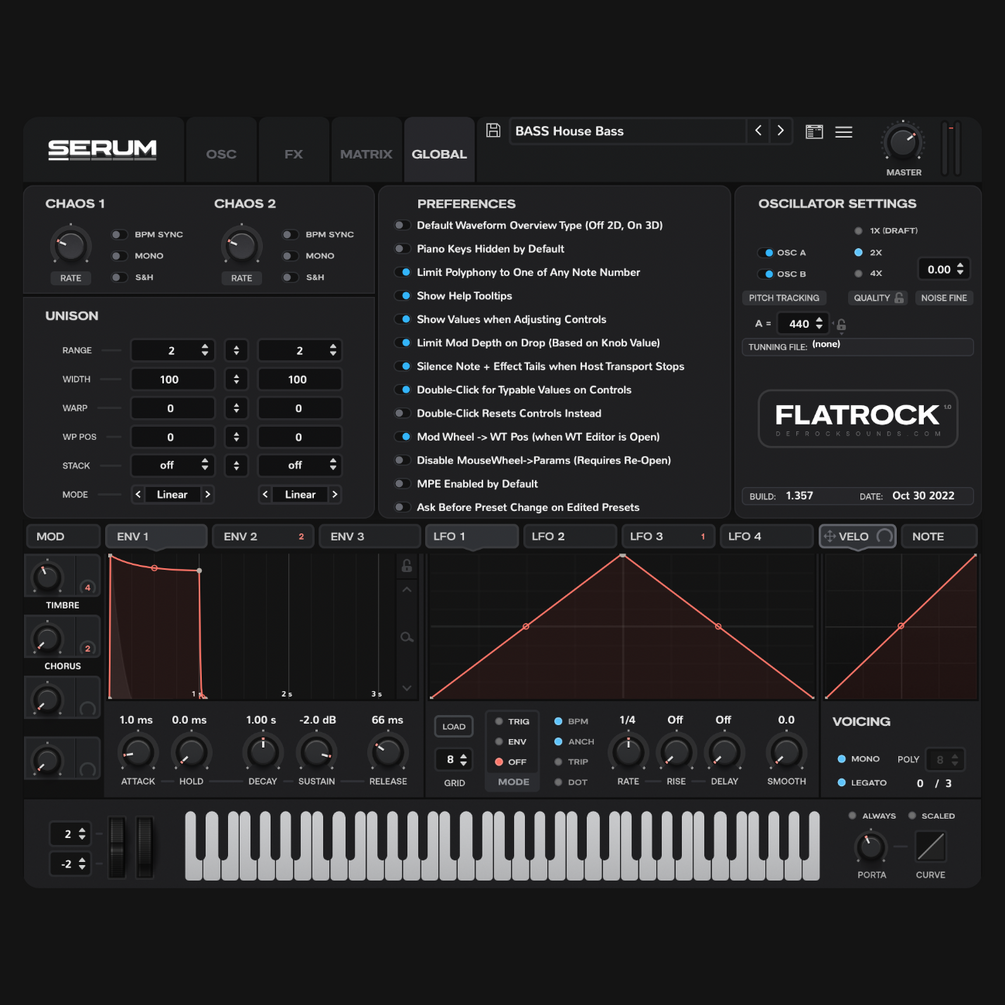Screen dimensions: 1005x1005
Task: Click the Timbre macro knob
Action: 47,577
